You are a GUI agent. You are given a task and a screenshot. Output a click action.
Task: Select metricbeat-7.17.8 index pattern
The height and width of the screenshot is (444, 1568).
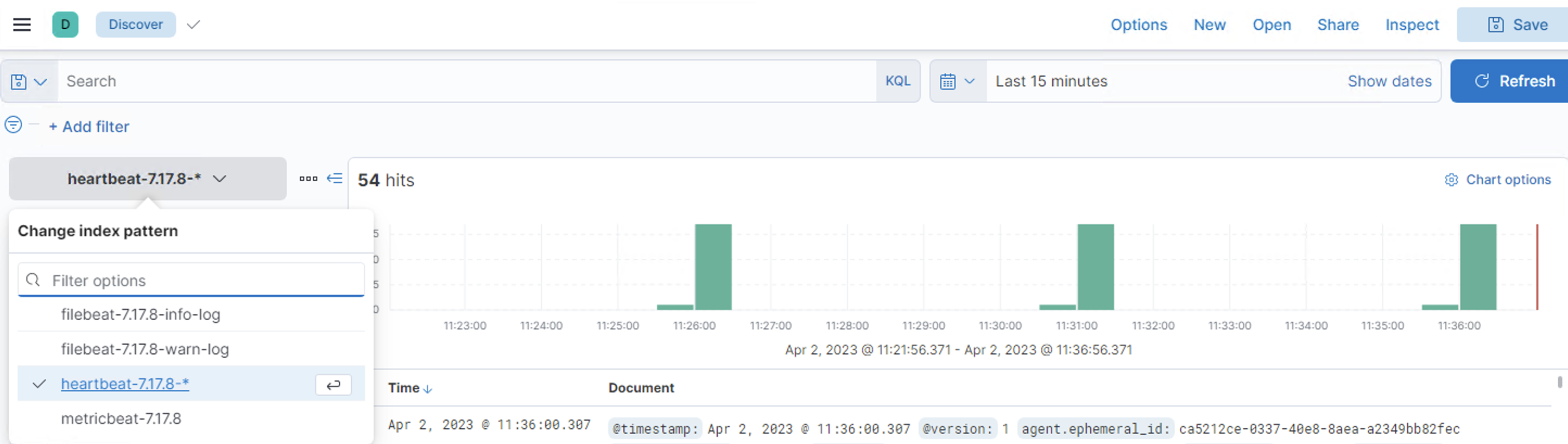point(191,418)
